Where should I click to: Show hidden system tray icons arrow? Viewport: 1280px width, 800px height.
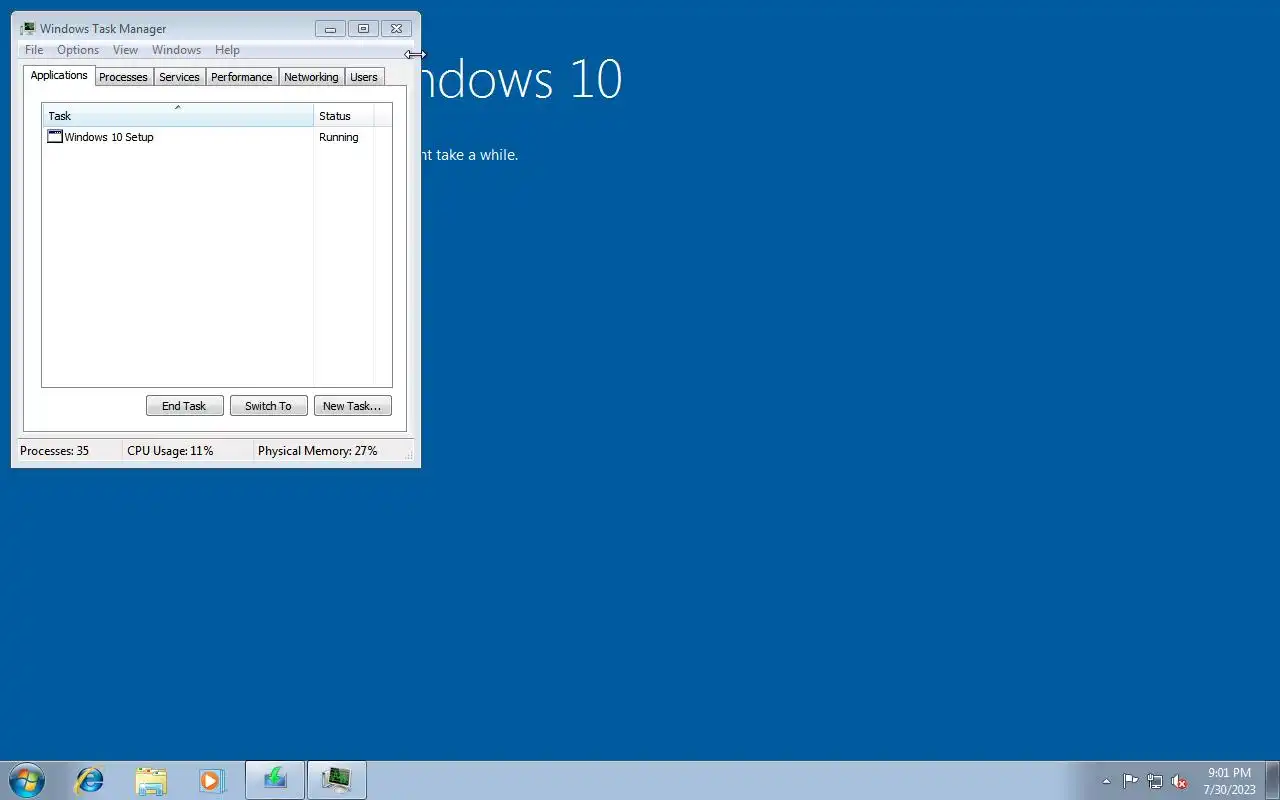click(x=1106, y=781)
